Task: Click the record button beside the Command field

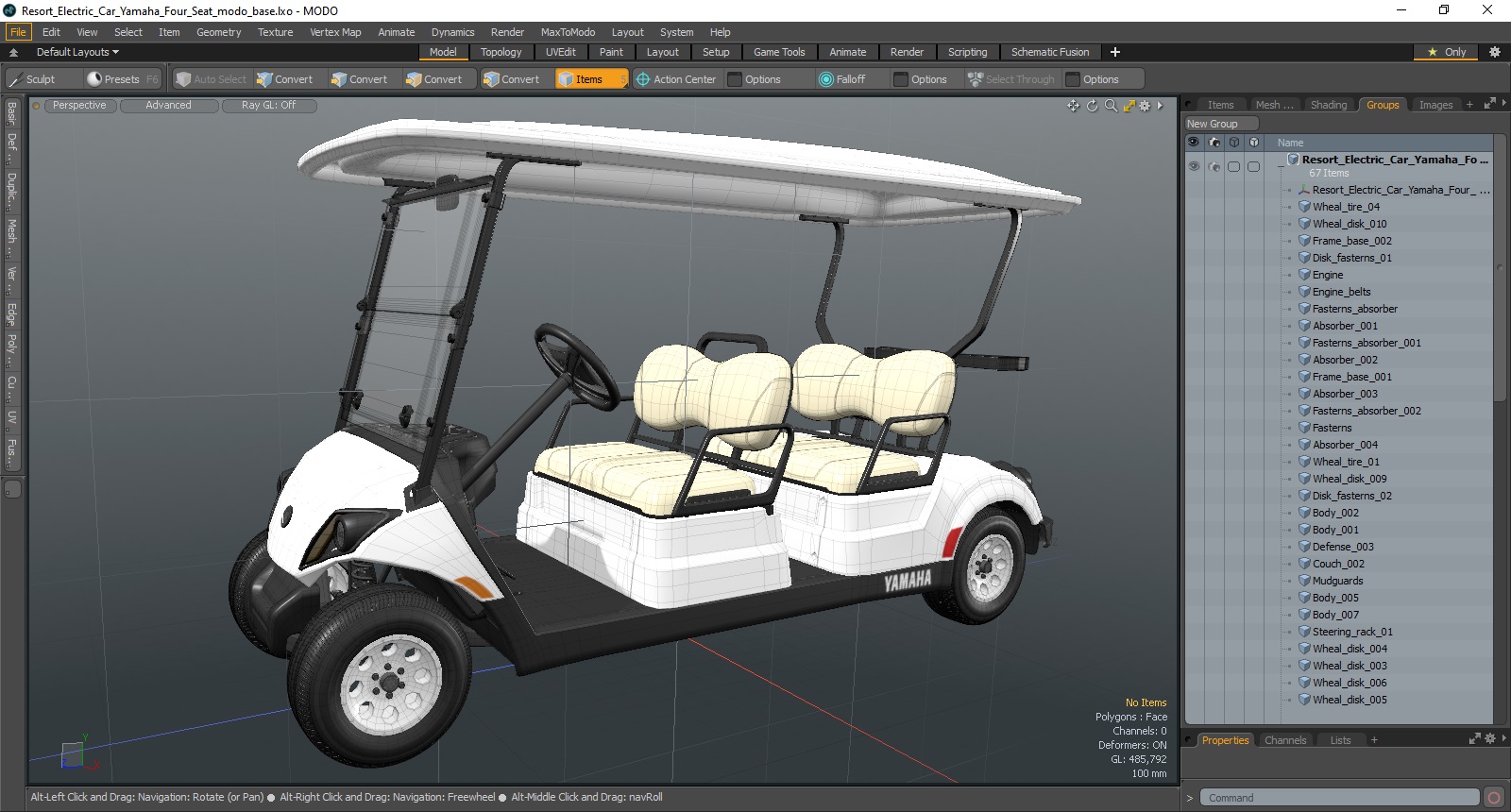Action: [x=1494, y=798]
